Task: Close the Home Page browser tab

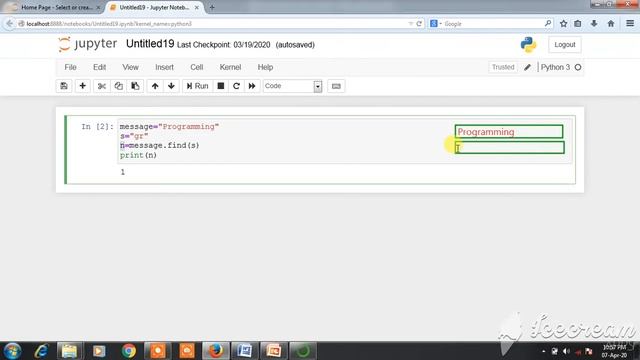Action: point(98,7)
